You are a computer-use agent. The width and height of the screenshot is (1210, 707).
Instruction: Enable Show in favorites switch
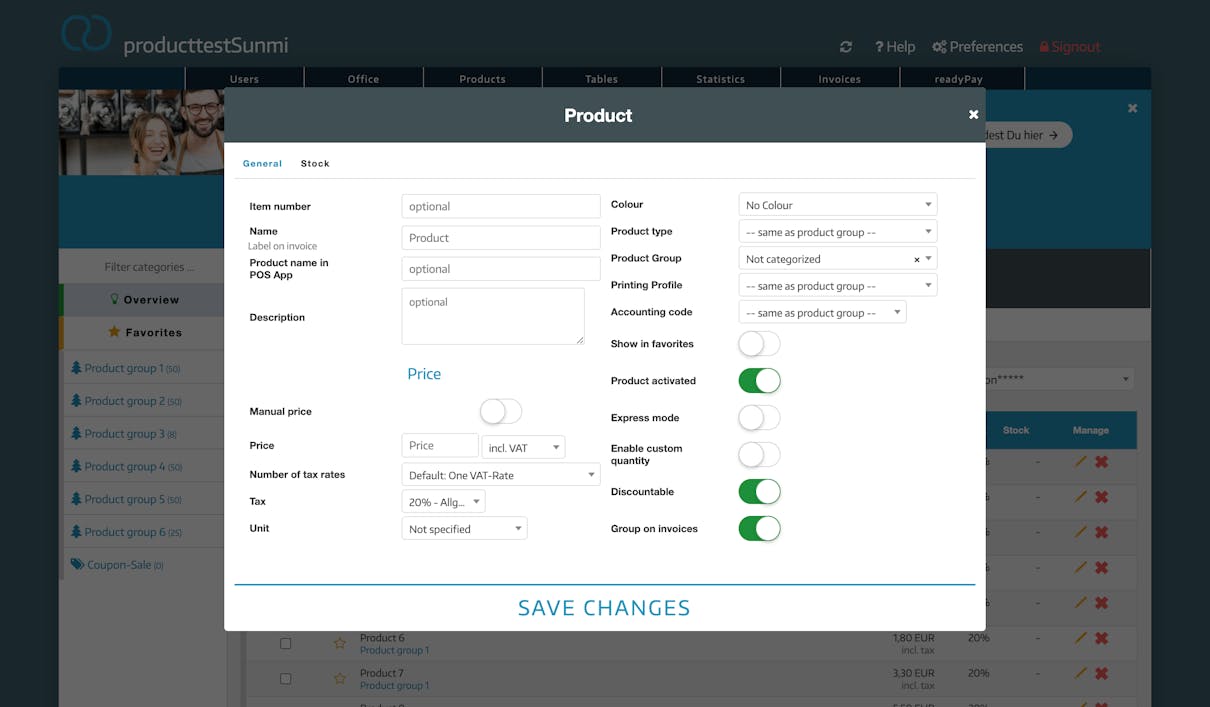759,344
